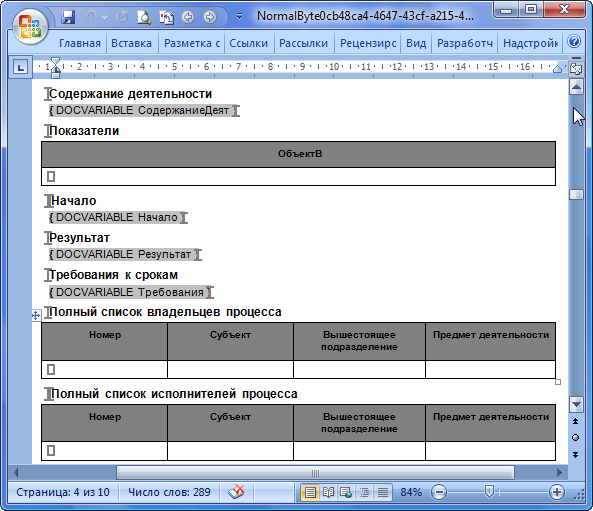Click the Undo arrow in quick access toolbar
The height and width of the screenshot is (511, 593).
pyautogui.click(x=90, y=17)
